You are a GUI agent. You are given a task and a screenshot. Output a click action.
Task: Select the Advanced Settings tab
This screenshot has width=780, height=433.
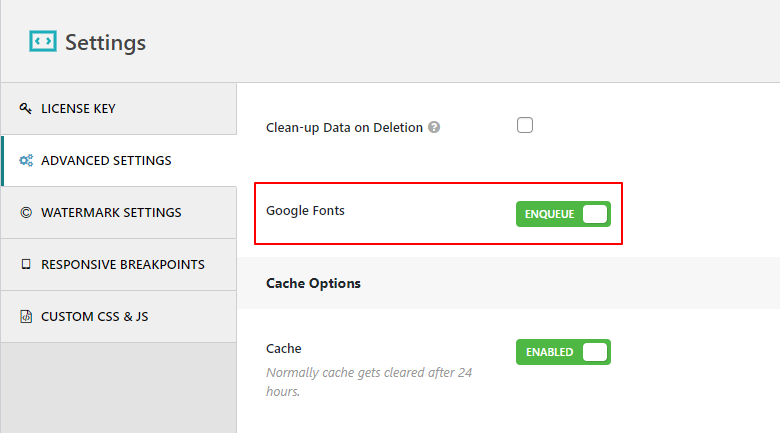105,160
